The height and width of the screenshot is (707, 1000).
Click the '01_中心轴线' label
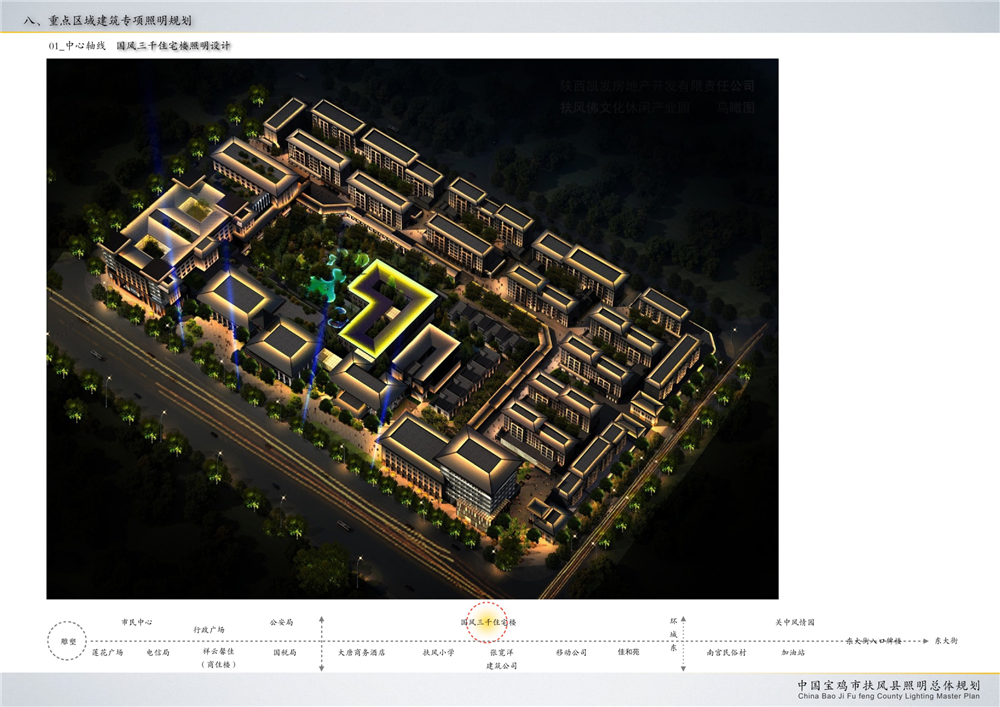(77, 46)
